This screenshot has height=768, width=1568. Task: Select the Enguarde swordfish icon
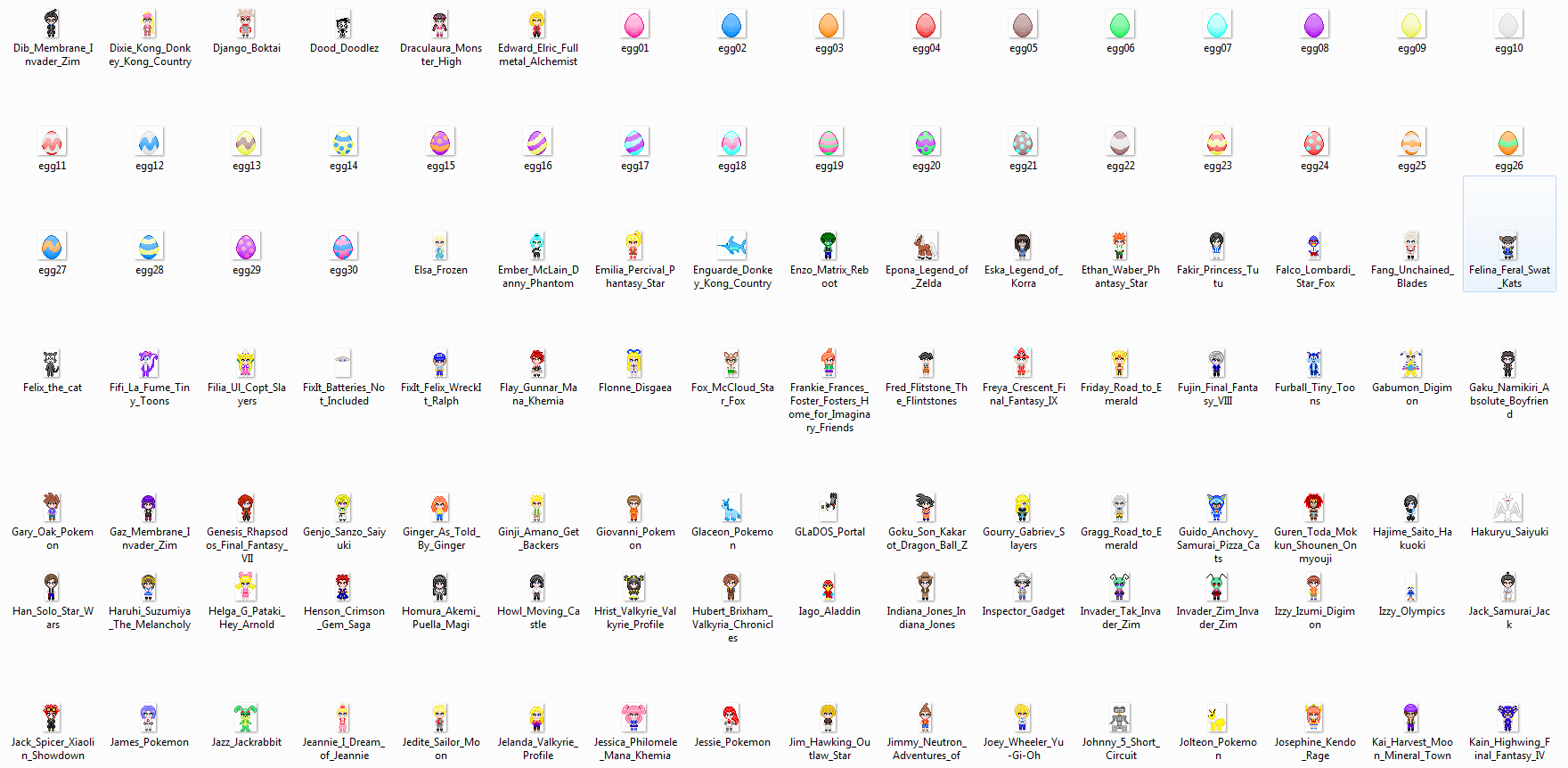coord(731,246)
